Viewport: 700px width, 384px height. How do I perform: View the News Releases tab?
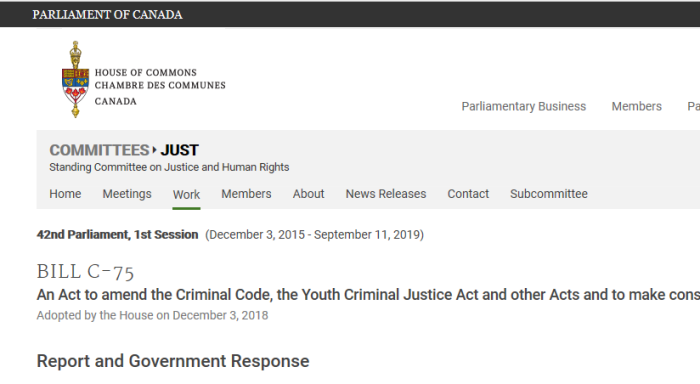(x=386, y=194)
